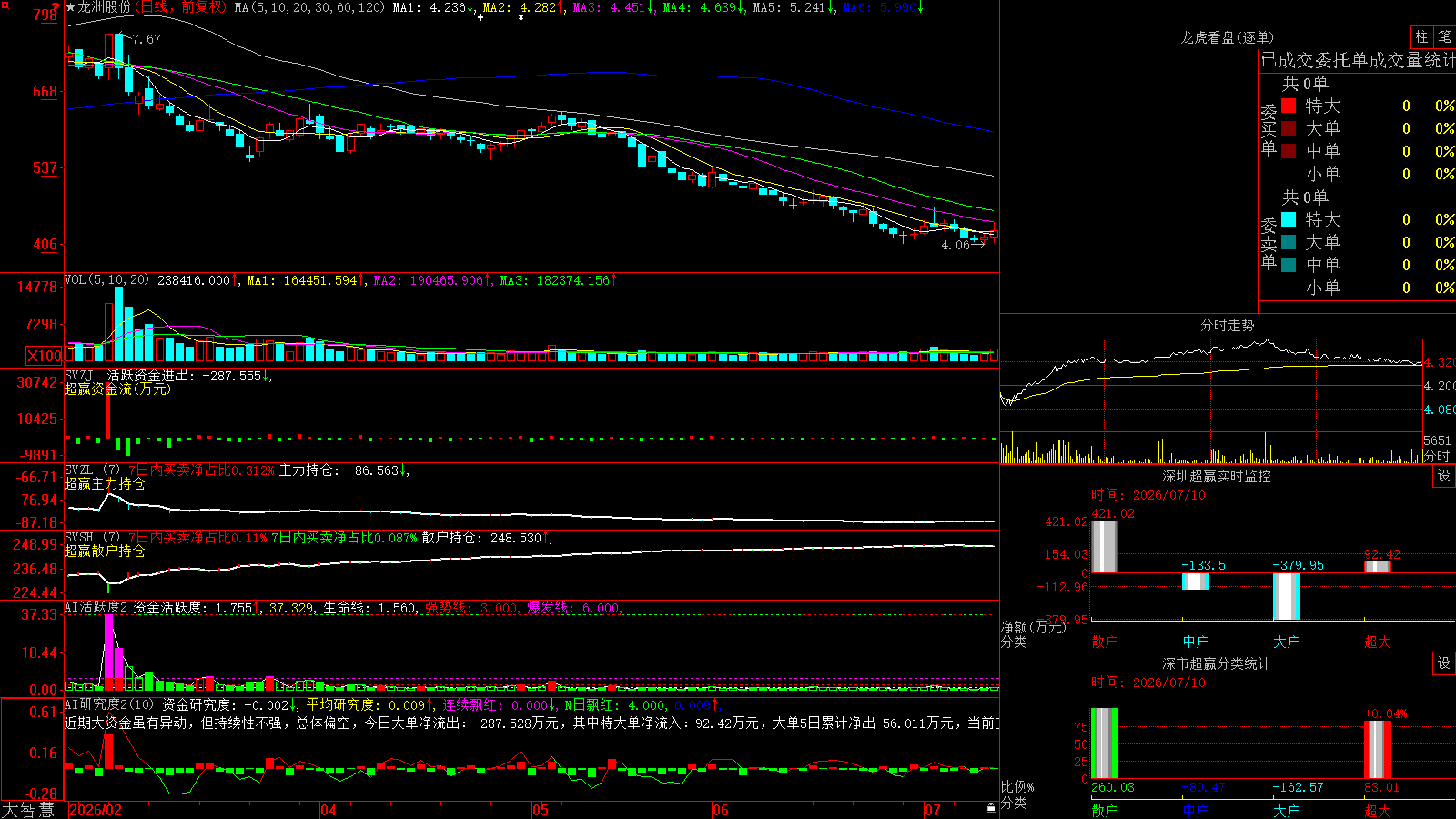This screenshot has height=819, width=1456.
Task: Click the VOL(5,10,20) indicator label
Action: tap(107, 280)
